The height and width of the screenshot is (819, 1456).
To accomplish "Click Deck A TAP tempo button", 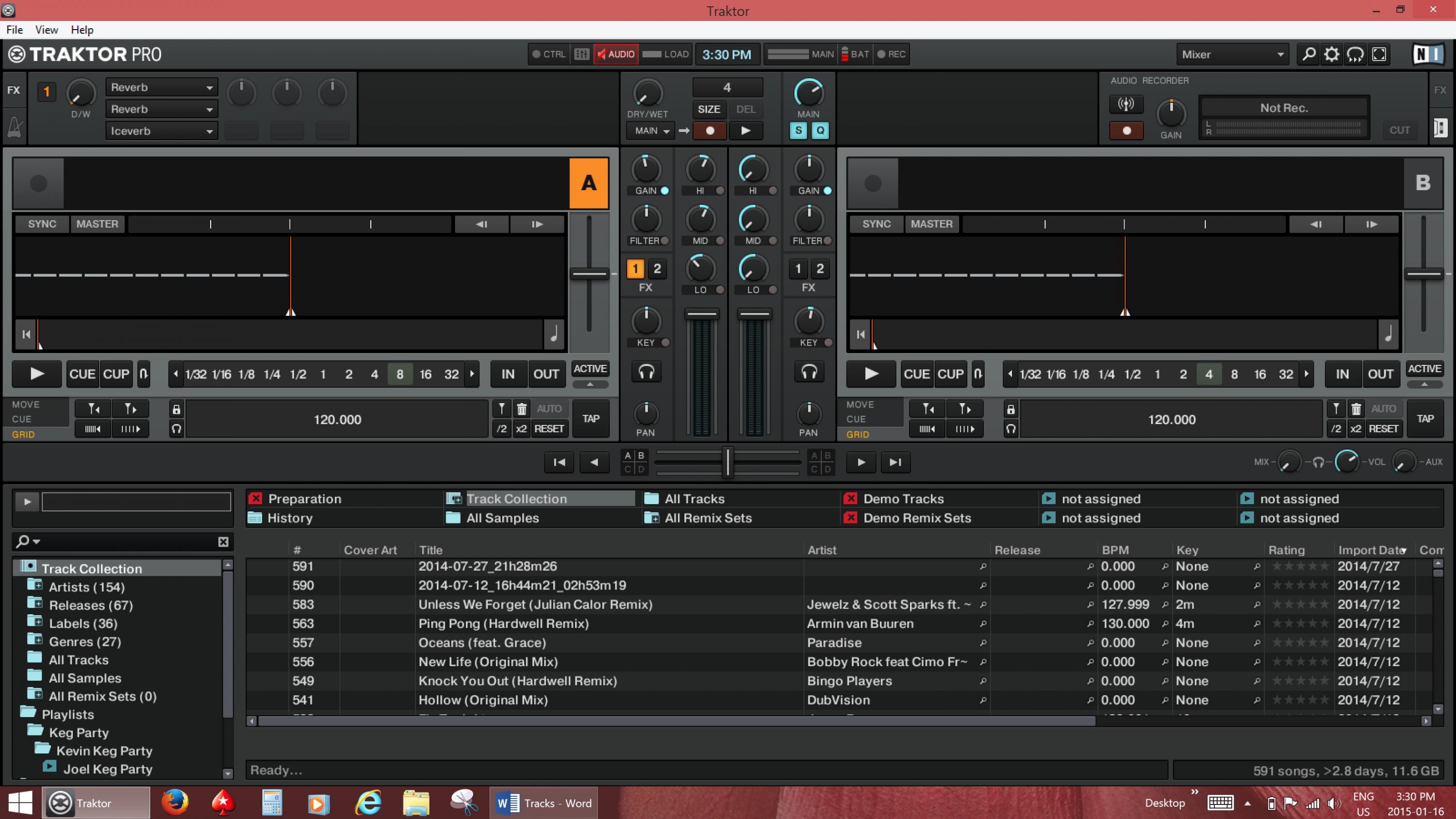I will pos(591,419).
